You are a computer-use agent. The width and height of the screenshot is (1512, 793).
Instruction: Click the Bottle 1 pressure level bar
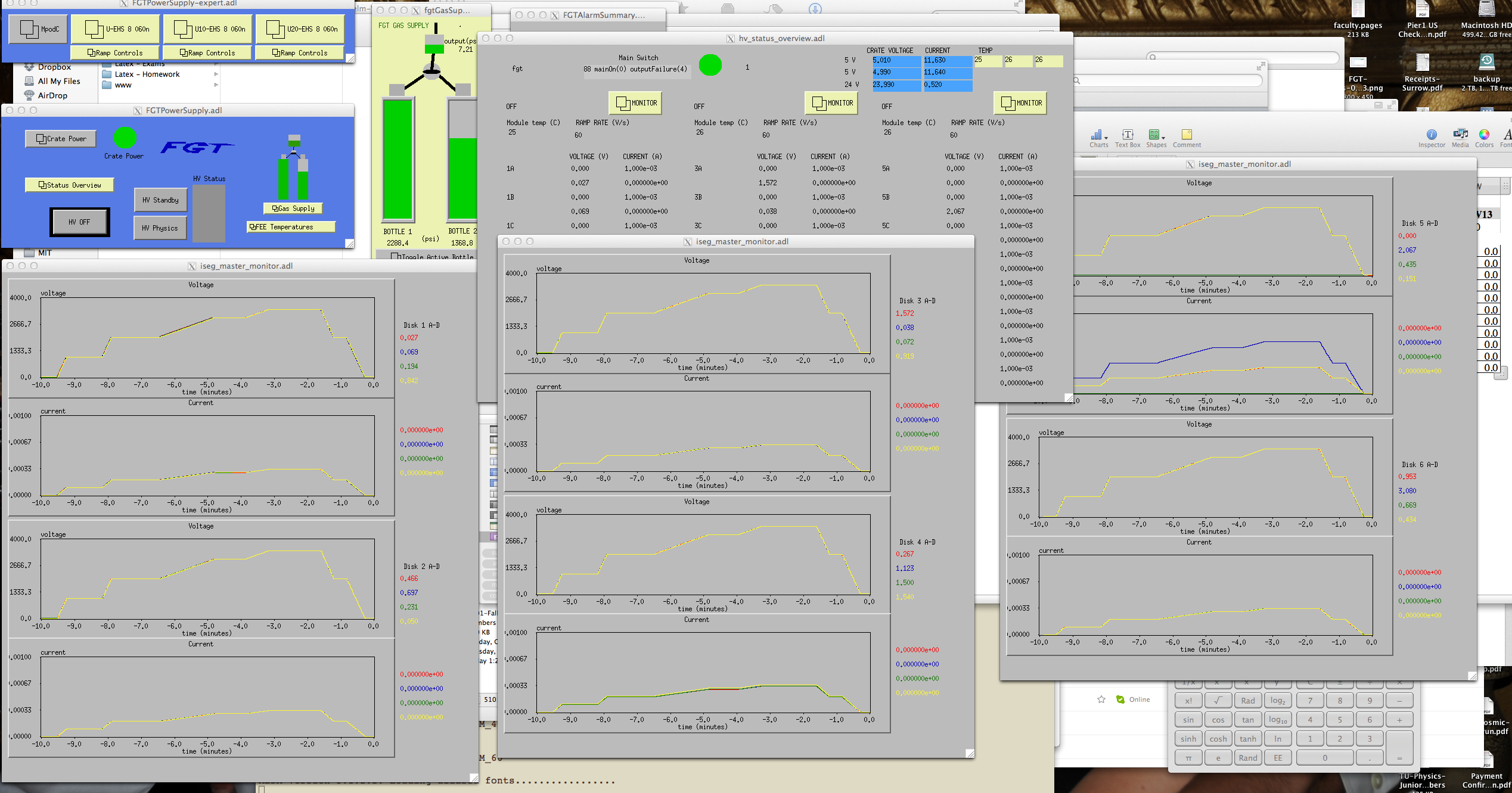[398, 160]
